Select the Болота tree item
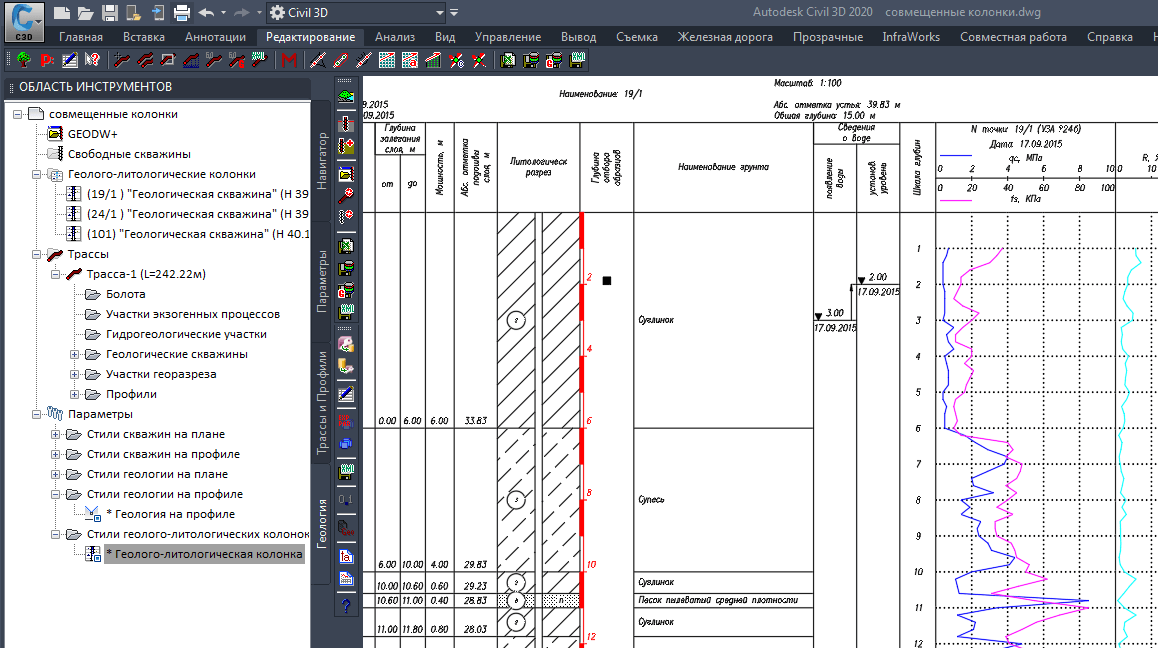Screen dimensions: 1158x648 click(x=126, y=294)
